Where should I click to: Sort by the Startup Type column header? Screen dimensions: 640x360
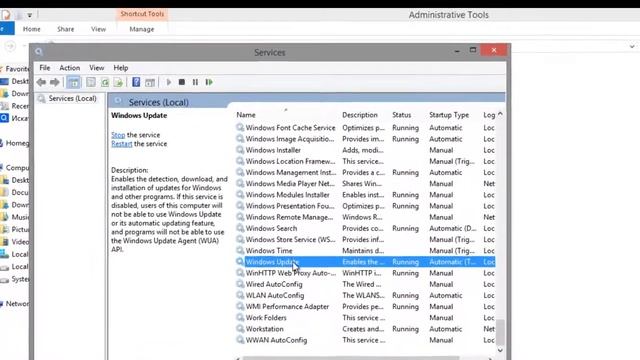449,115
